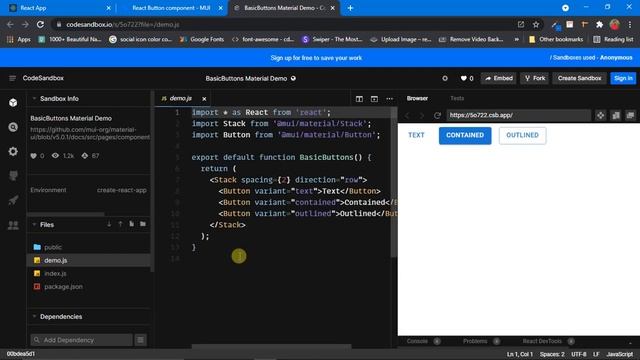
Task: Open the configuration gear in sidebar
Action: [x=13, y=151]
